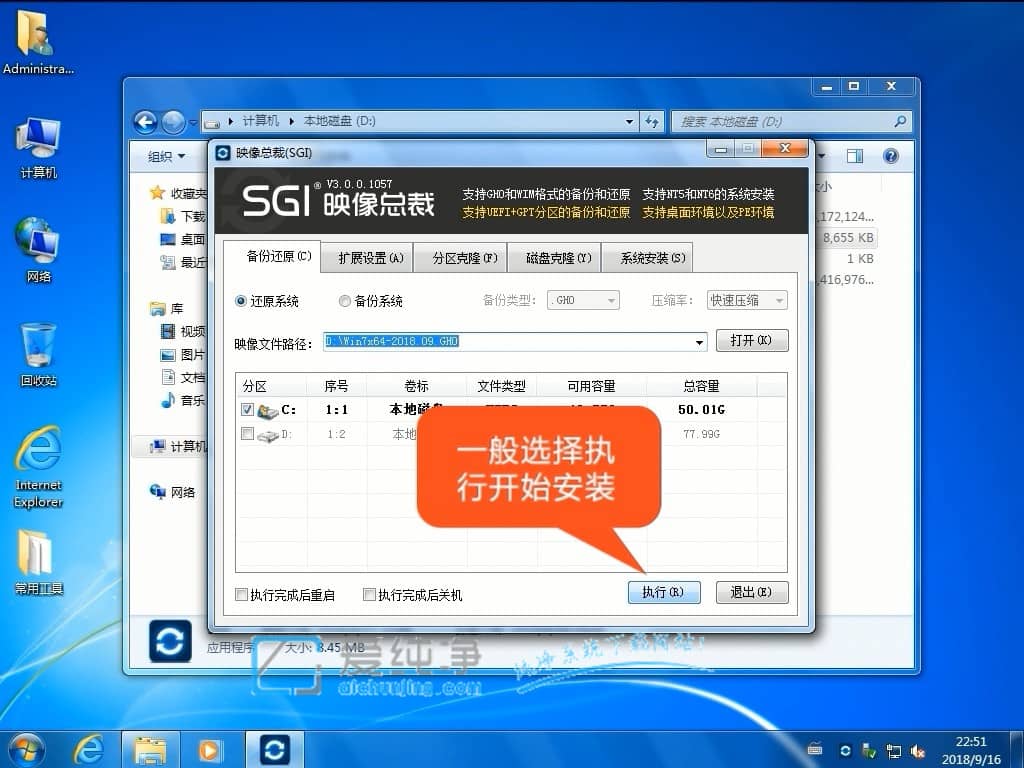Click the C: drive icon in partition list
1024x768 pixels.
[x=268, y=409]
